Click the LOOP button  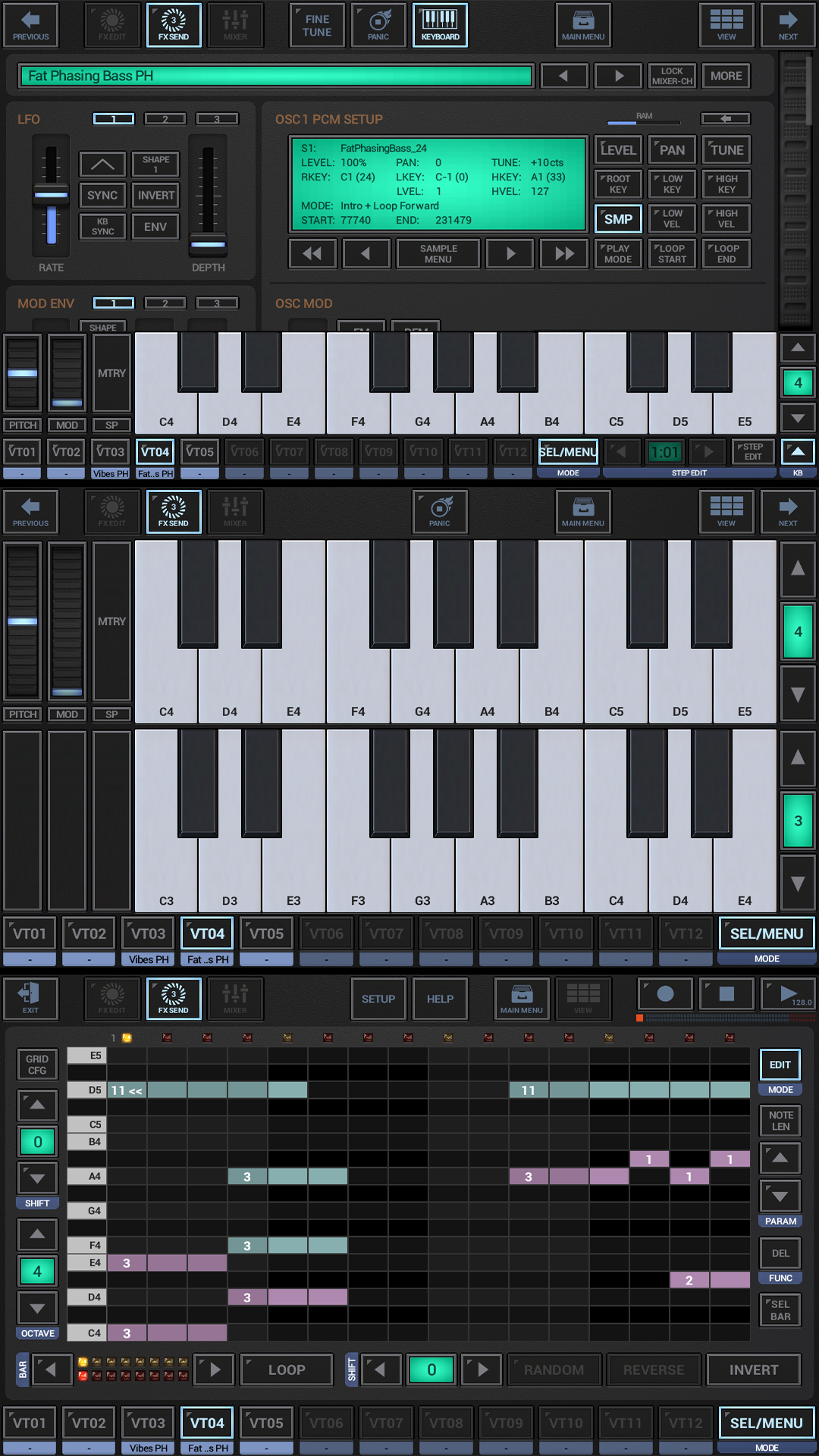[287, 1370]
